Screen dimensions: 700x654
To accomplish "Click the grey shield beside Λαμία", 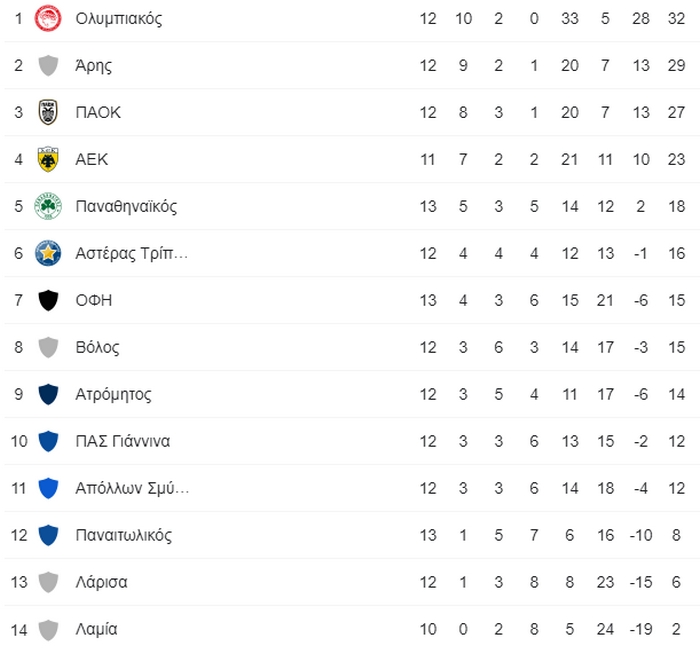I will coord(48,629).
